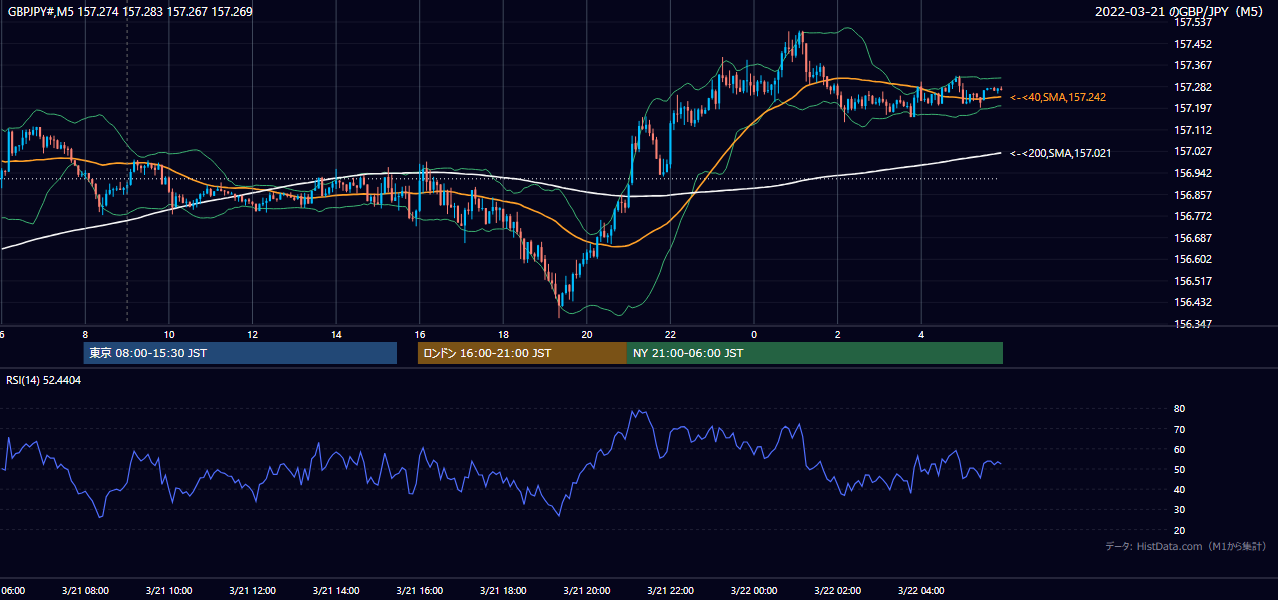This screenshot has height=600, width=1278.
Task: Click the 2022-03-21 GBP/JPY (M5) chart title
Action: pyautogui.click(x=1180, y=12)
